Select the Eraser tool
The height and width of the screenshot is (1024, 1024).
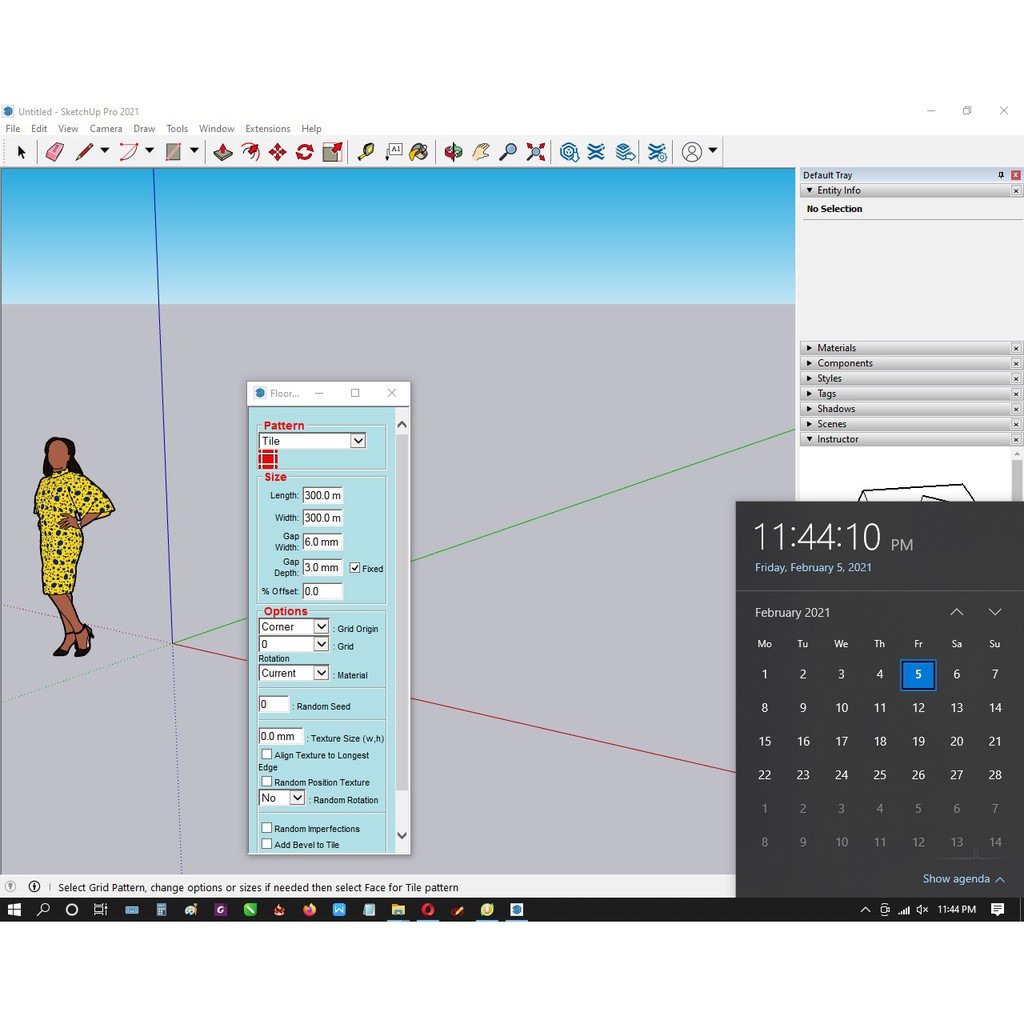[54, 152]
